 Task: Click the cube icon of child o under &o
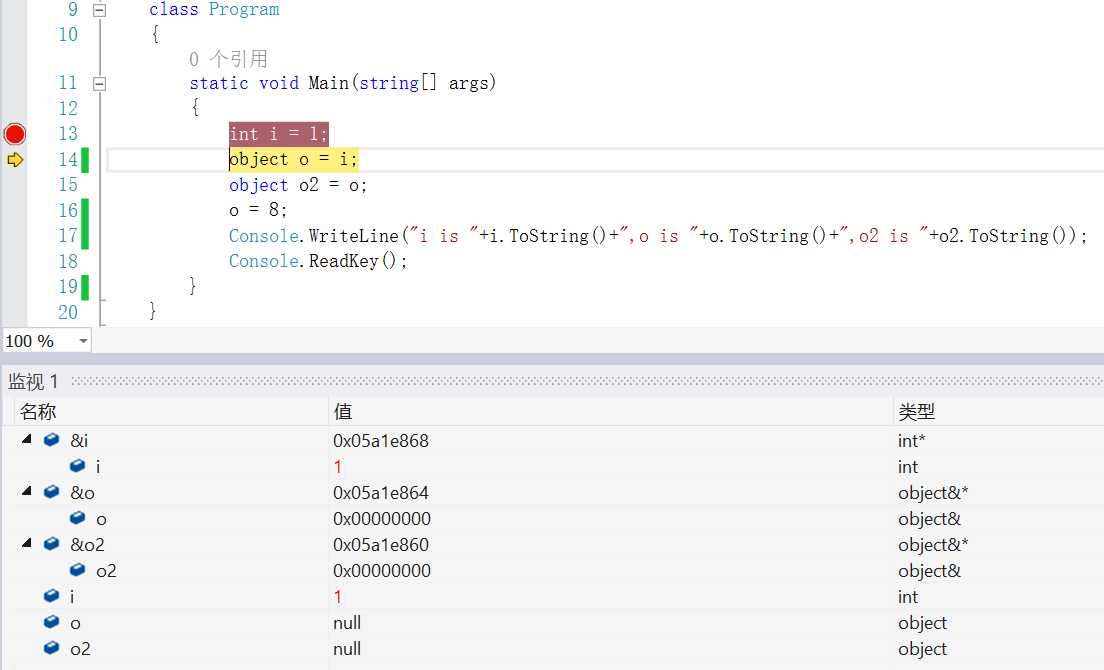pos(77,518)
